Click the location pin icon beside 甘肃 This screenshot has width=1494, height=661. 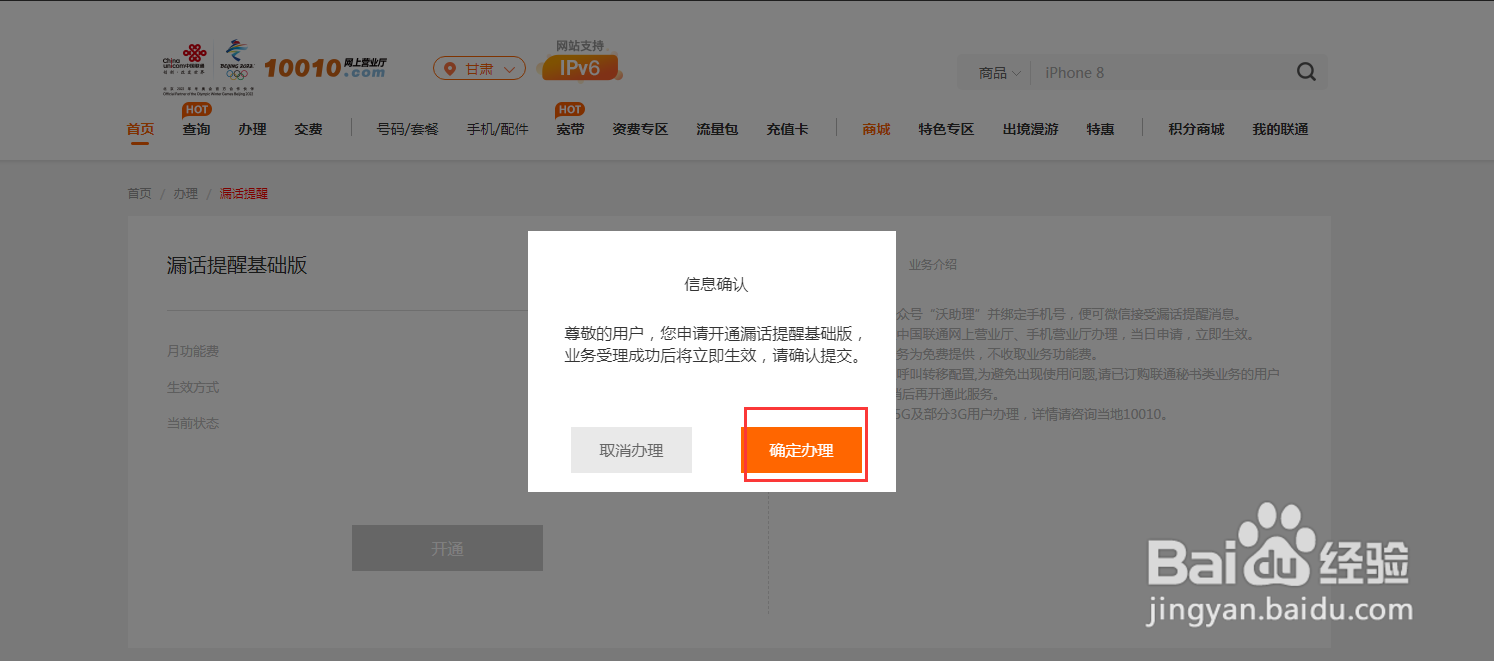click(449, 69)
